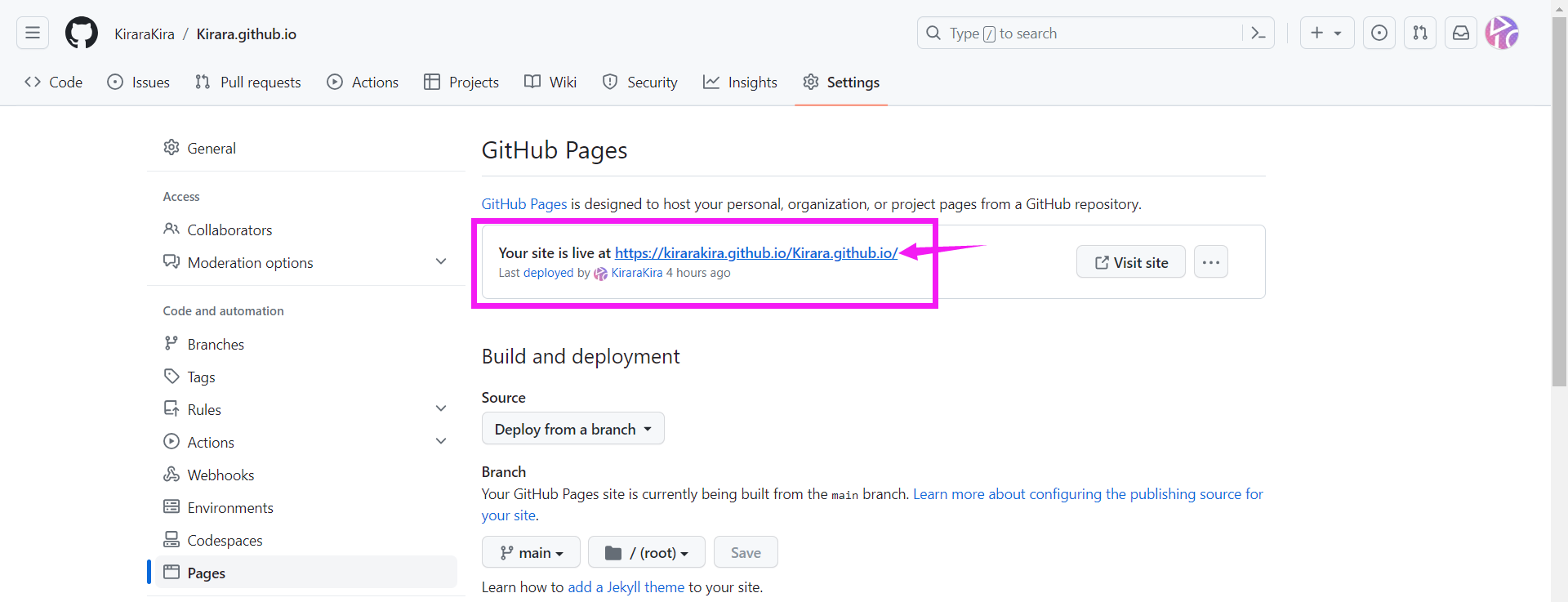Click the Codespaces icon in sidebar
This screenshot has height=602, width=1568.
(x=171, y=539)
